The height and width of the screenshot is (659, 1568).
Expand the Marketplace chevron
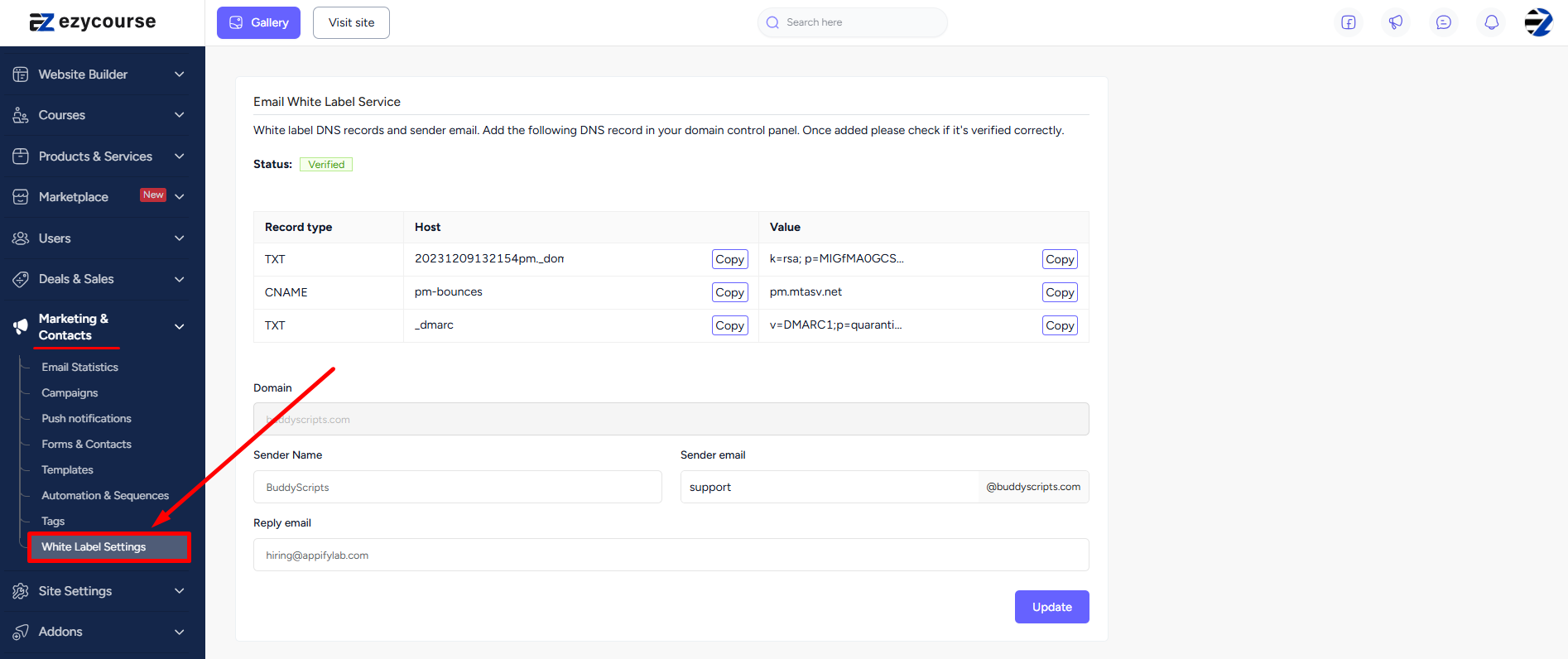point(179,197)
